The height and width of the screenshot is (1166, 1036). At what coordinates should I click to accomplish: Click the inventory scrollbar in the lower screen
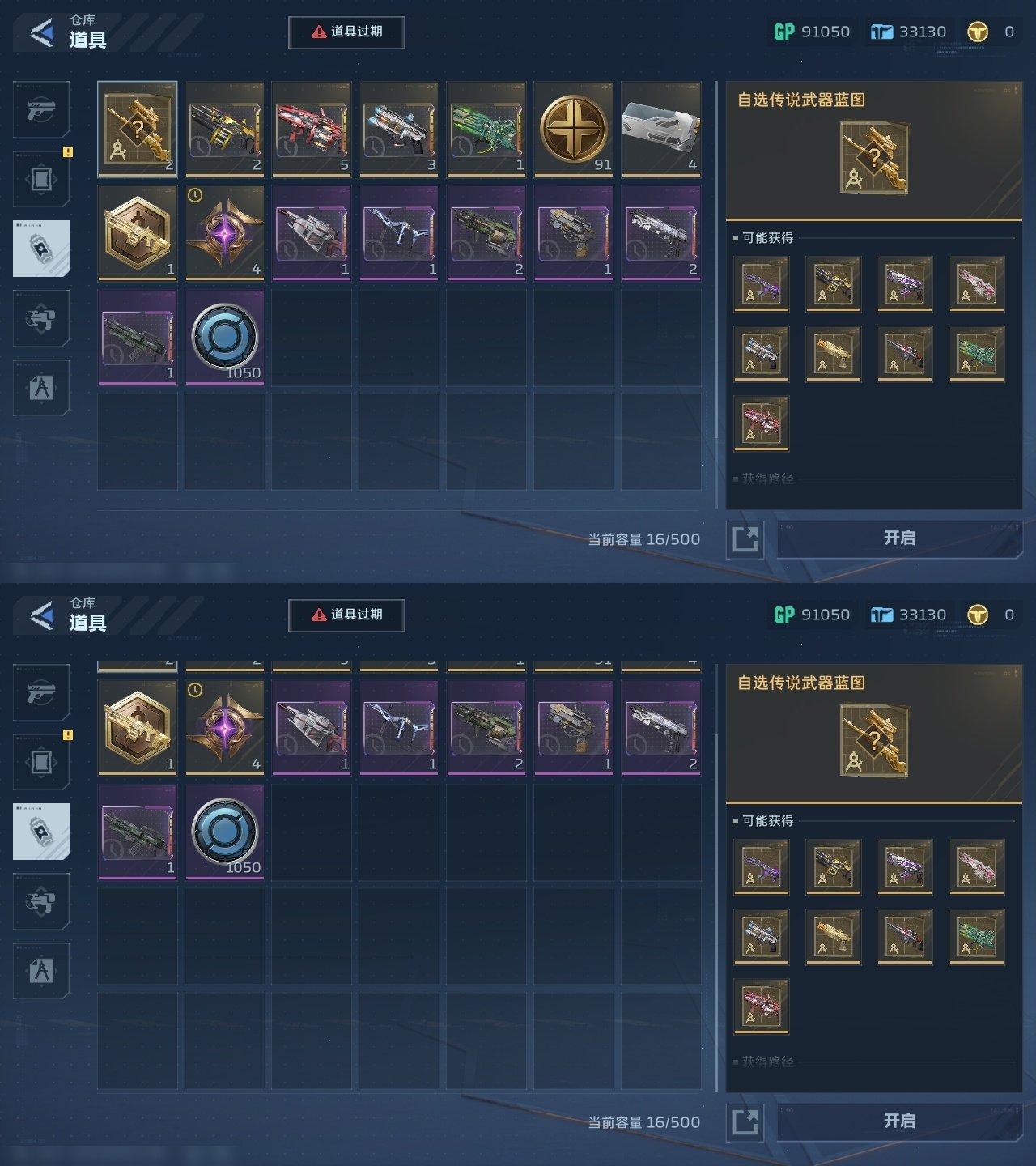point(716,874)
